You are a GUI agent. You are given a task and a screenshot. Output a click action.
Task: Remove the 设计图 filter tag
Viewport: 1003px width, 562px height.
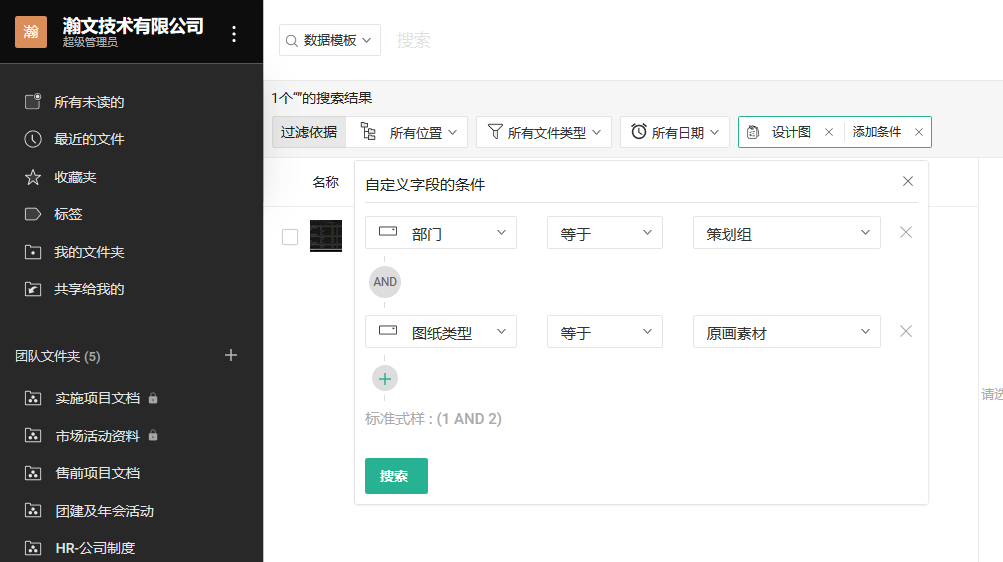tap(828, 132)
